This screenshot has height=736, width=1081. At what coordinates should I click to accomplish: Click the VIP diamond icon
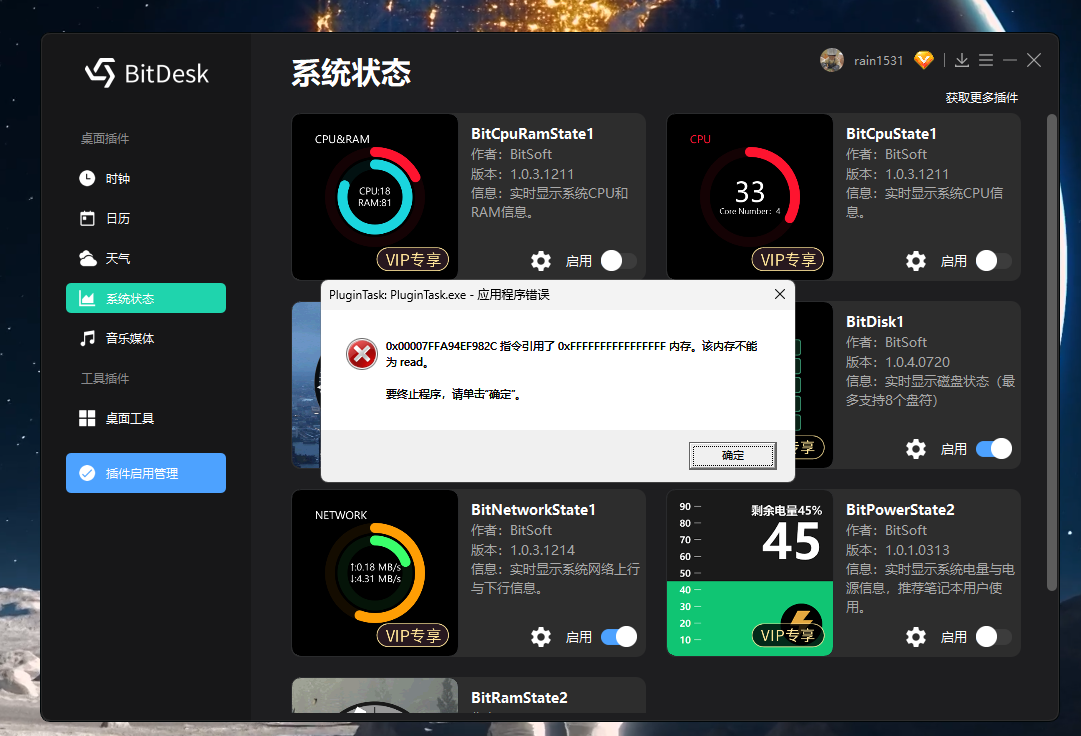924,61
